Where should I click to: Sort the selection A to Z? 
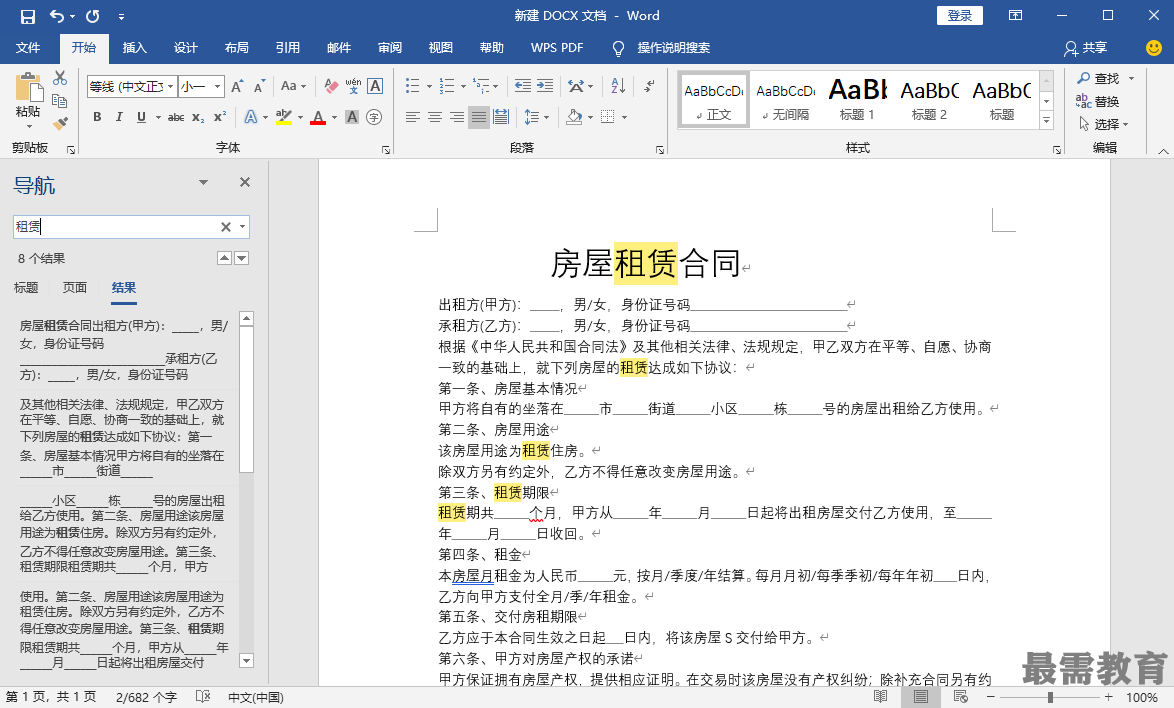[618, 86]
